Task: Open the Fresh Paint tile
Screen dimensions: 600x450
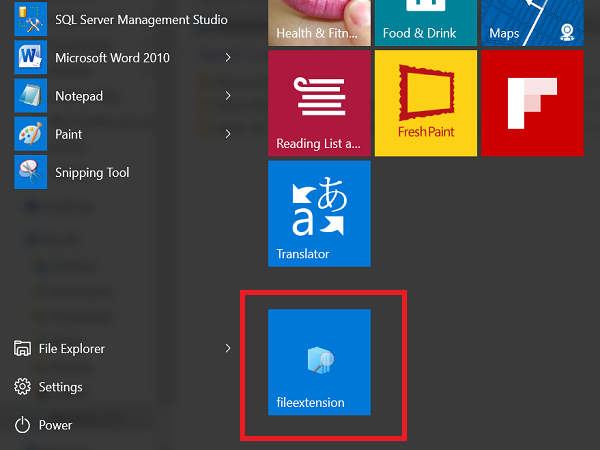Action: click(425, 103)
